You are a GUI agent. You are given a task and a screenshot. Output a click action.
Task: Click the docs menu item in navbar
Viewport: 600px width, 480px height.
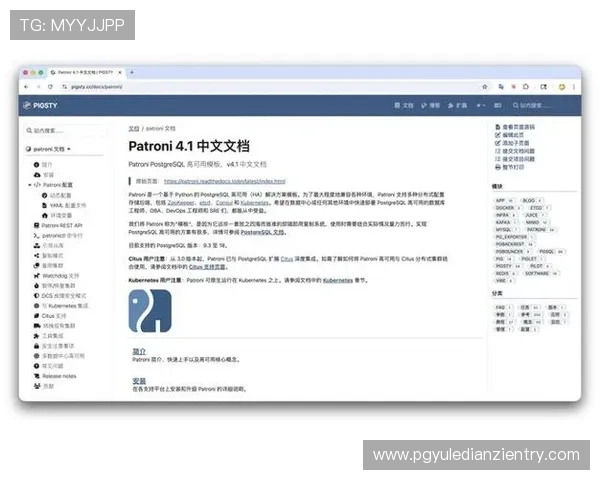click(404, 105)
